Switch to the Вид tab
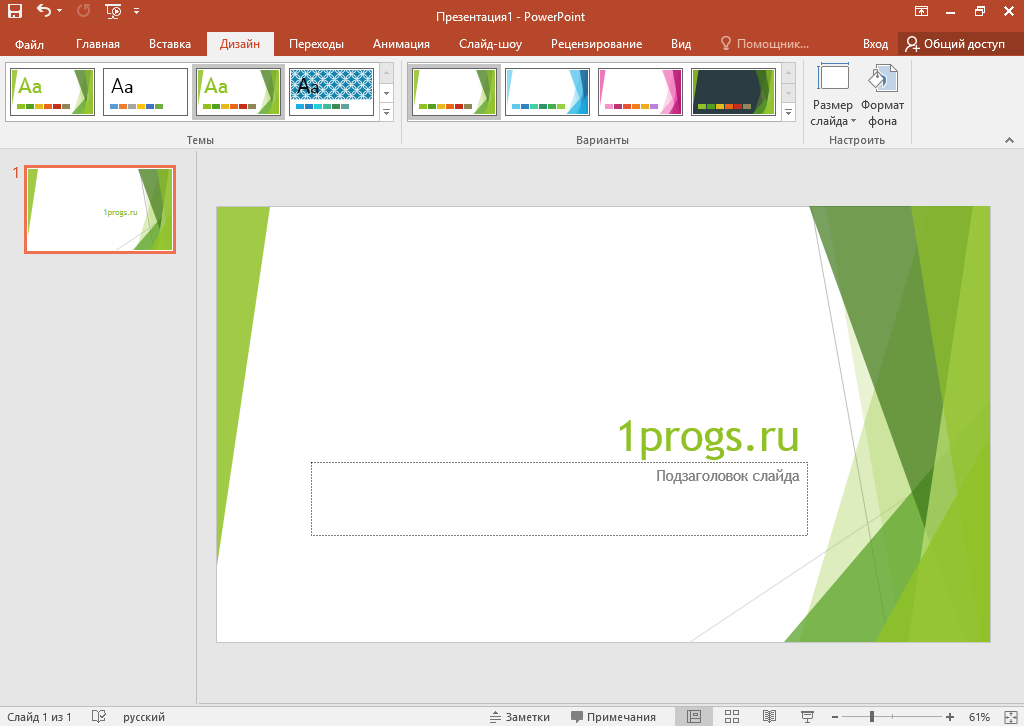The image size is (1024, 726). (x=680, y=44)
